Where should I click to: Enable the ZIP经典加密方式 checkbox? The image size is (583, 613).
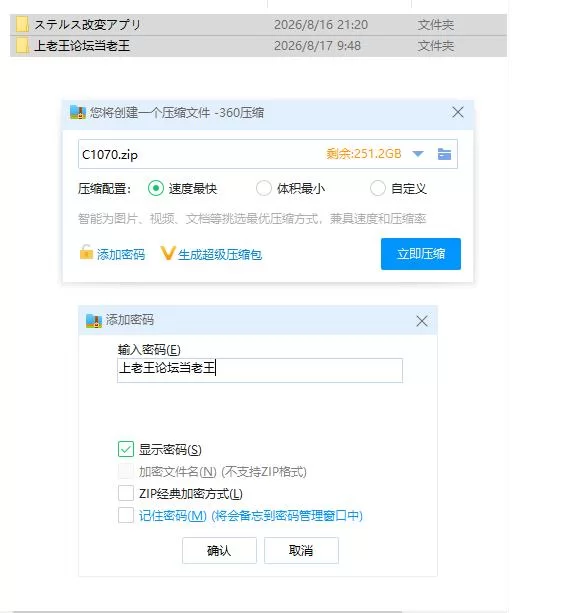point(126,493)
